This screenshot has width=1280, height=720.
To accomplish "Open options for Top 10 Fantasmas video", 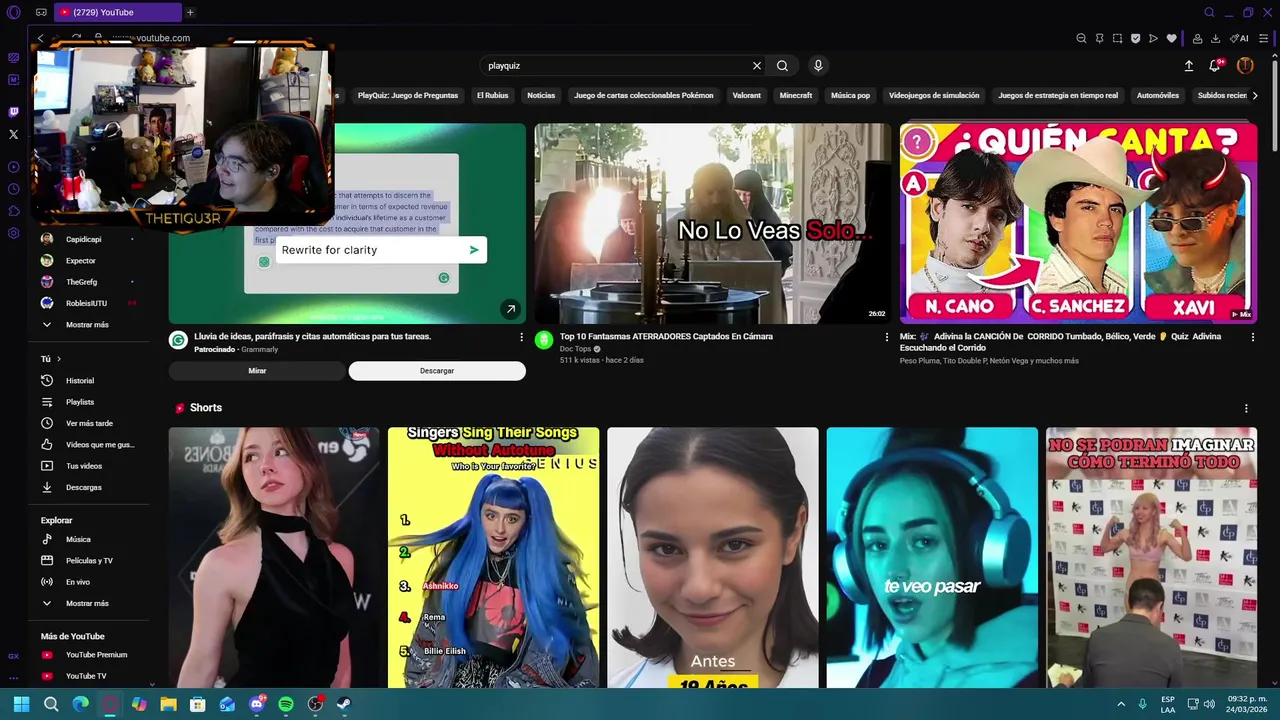I will click(886, 337).
